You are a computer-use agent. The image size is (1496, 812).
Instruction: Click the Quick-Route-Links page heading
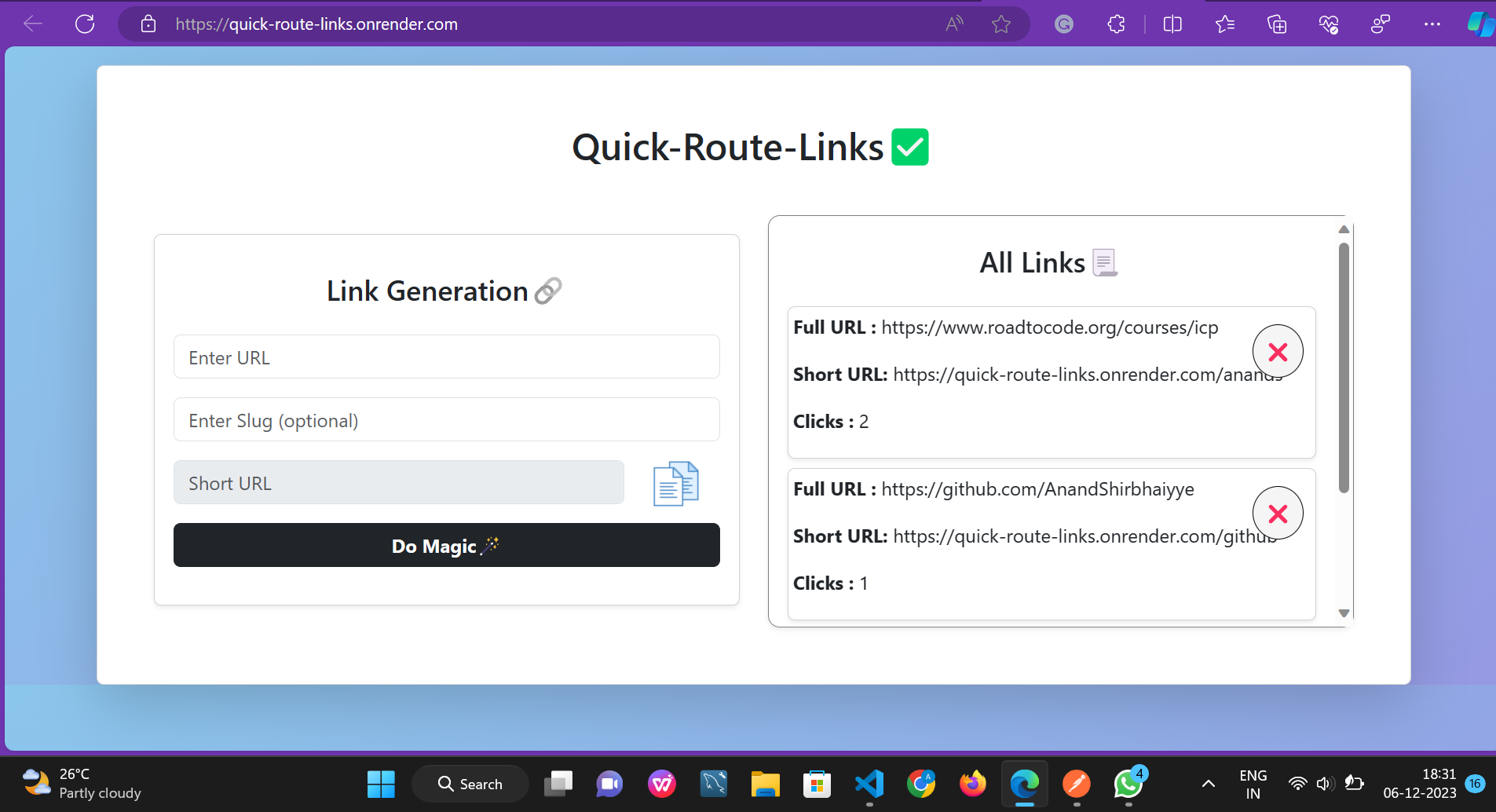(x=750, y=147)
